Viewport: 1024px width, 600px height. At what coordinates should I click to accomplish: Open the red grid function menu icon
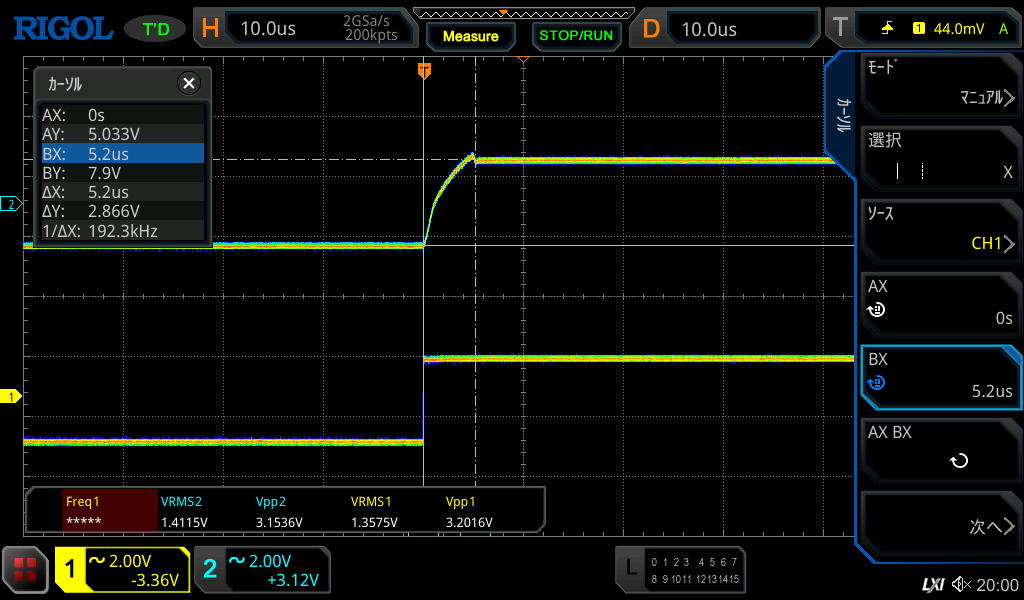[x=25, y=569]
